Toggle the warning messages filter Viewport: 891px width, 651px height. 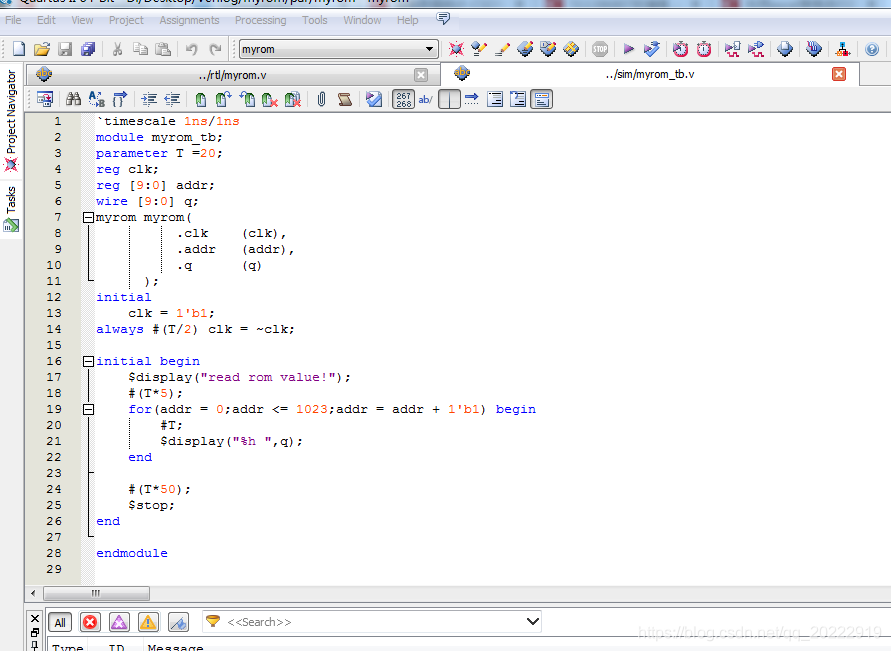tap(146, 622)
